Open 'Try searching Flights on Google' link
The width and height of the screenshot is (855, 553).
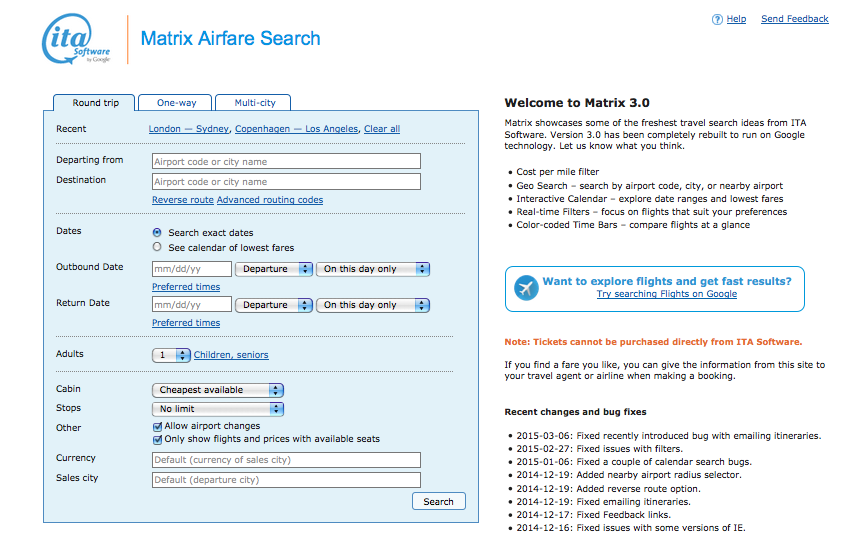tap(666, 294)
